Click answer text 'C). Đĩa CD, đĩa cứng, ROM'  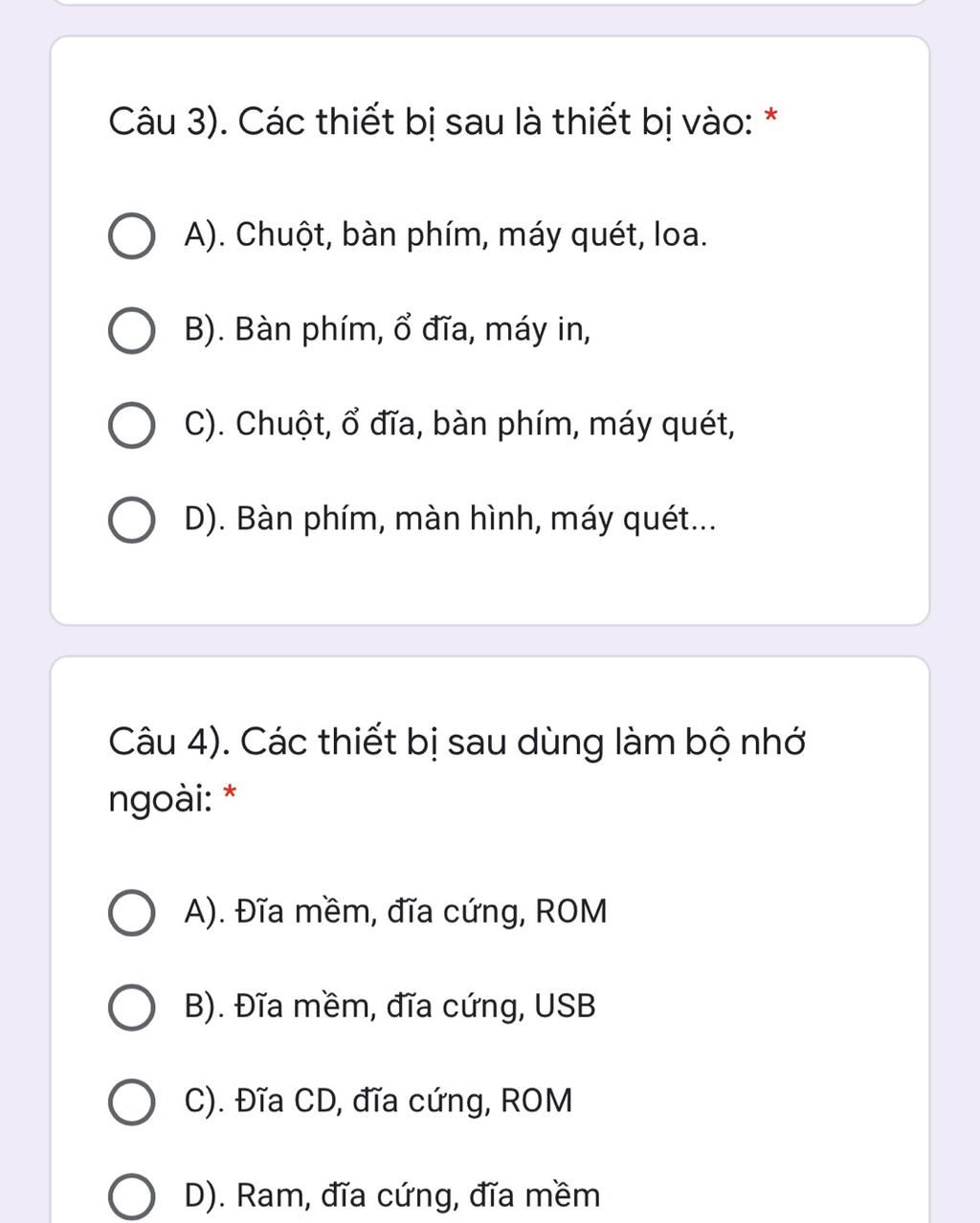378,1101
